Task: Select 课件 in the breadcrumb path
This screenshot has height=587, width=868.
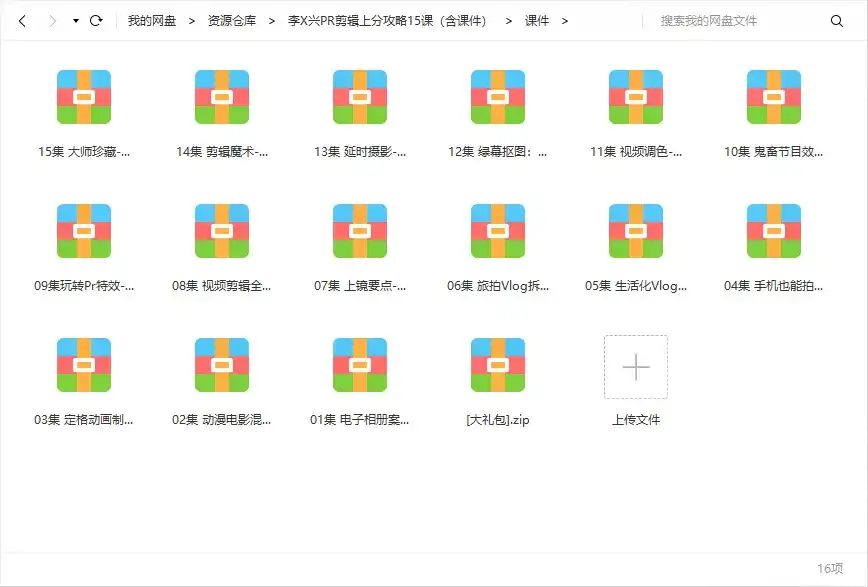Action: click(x=538, y=18)
